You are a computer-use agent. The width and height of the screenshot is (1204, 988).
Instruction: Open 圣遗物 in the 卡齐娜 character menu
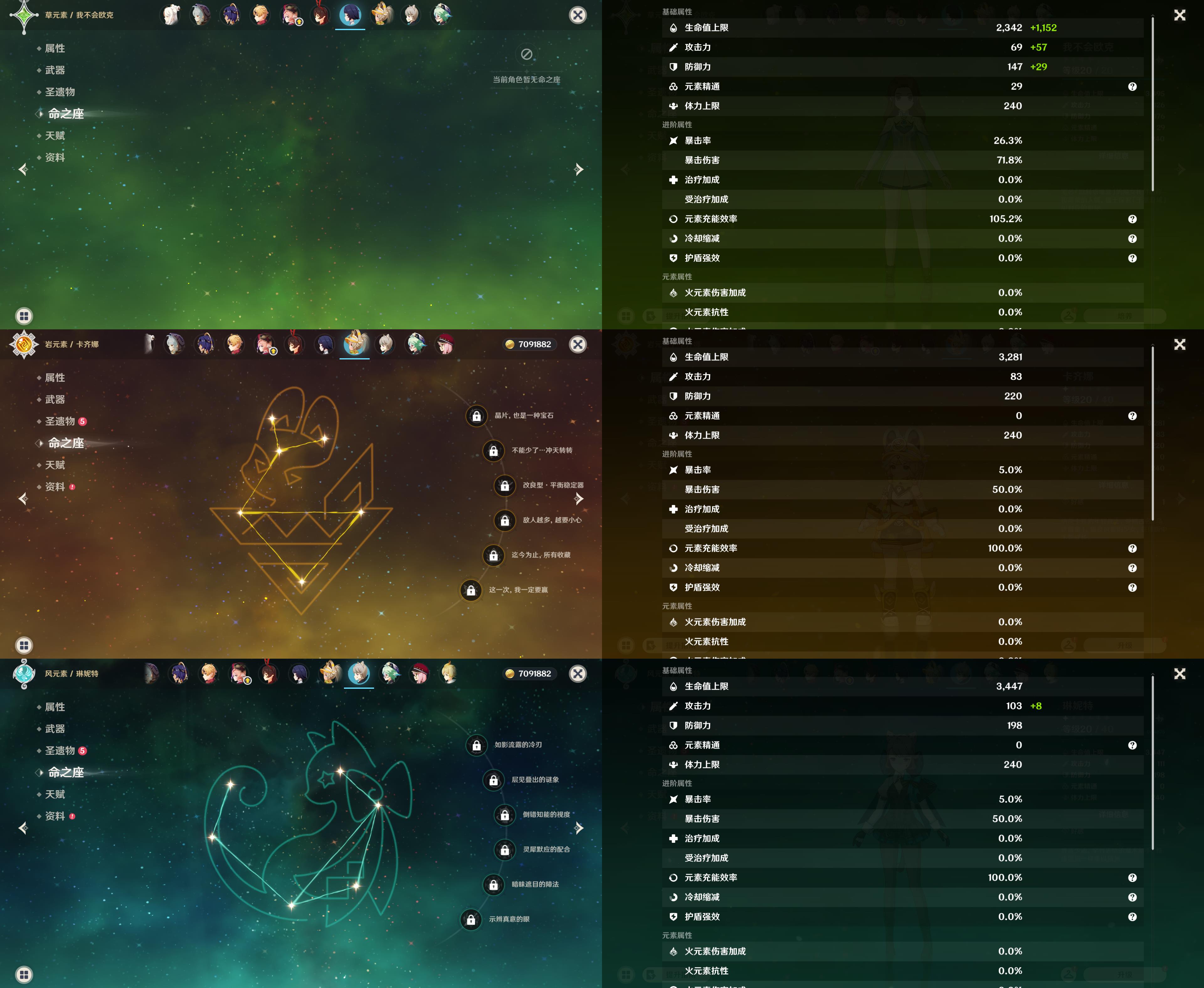pyautogui.click(x=60, y=421)
